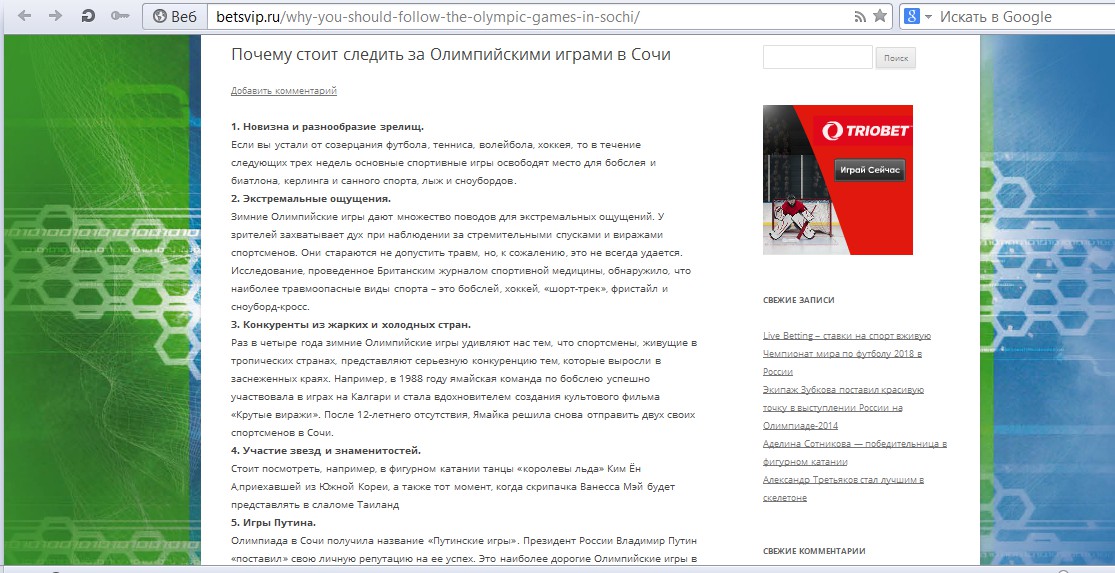The height and width of the screenshot is (573, 1115).
Task: Focus the betsvip.ru address bar
Action: 530,16
